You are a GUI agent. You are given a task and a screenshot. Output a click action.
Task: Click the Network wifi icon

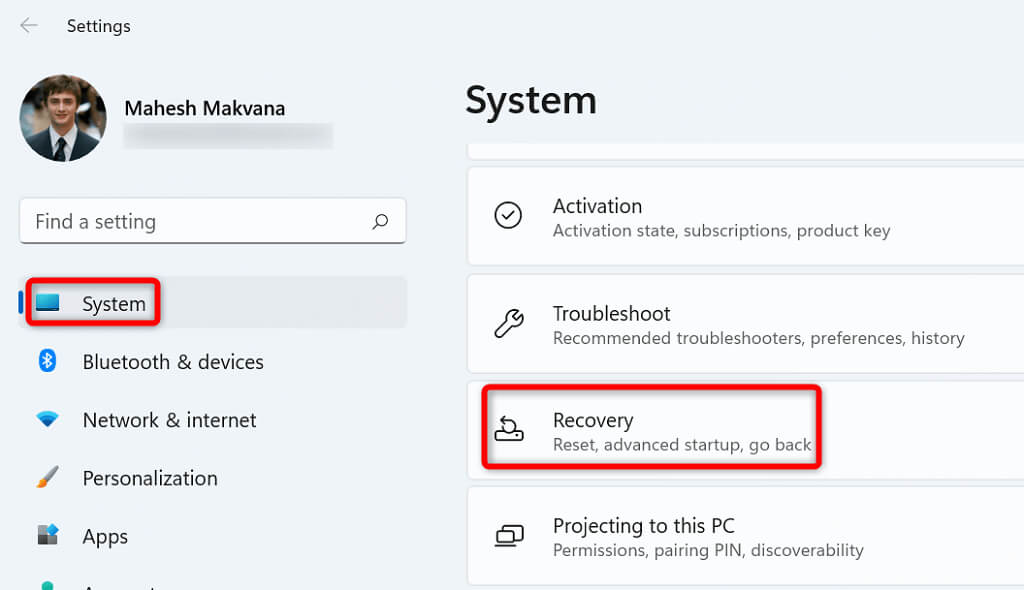pyautogui.click(x=47, y=420)
